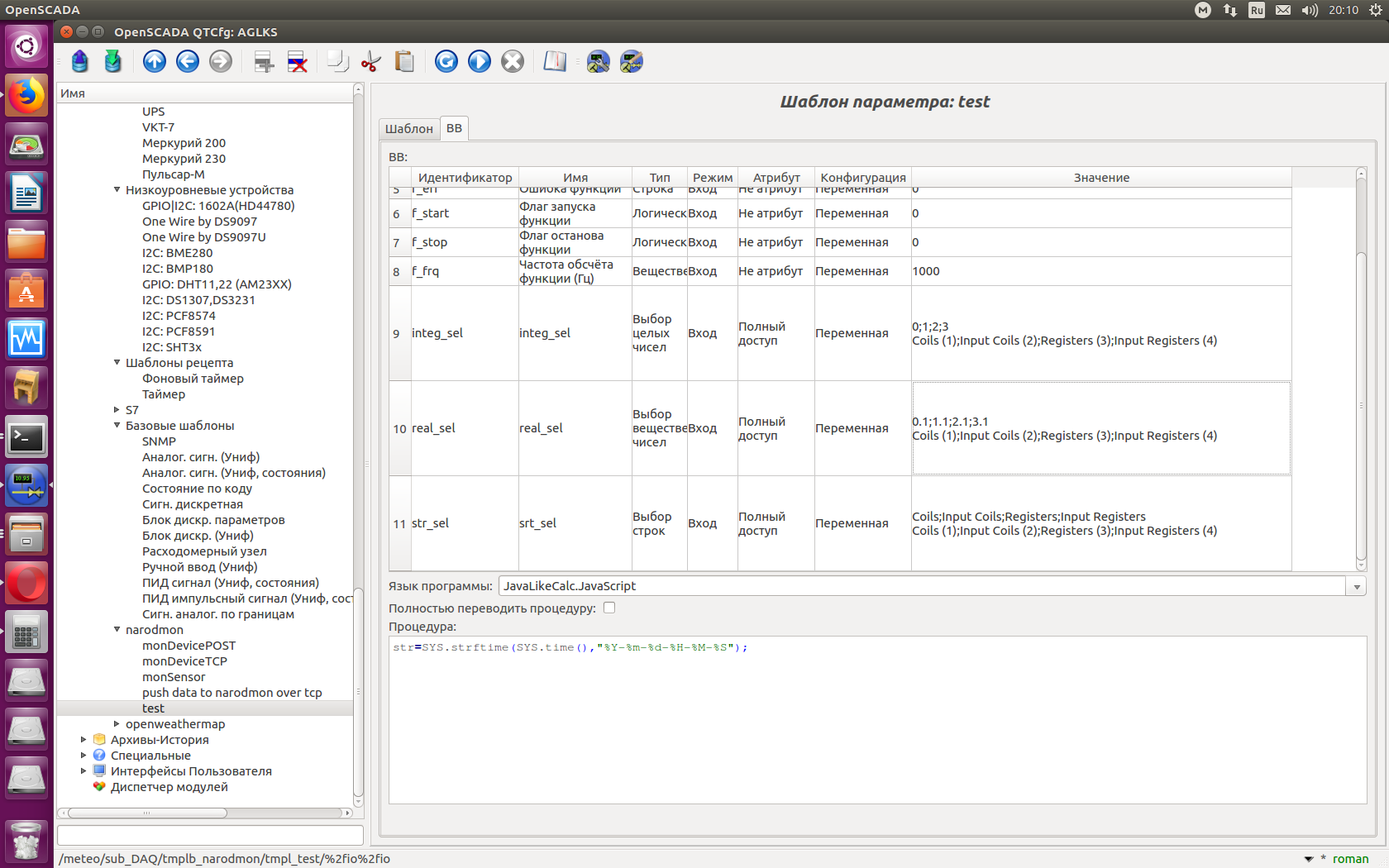This screenshot has width=1389, height=868.
Task: Expand the Архивы-История tree node
Action: tap(84, 740)
